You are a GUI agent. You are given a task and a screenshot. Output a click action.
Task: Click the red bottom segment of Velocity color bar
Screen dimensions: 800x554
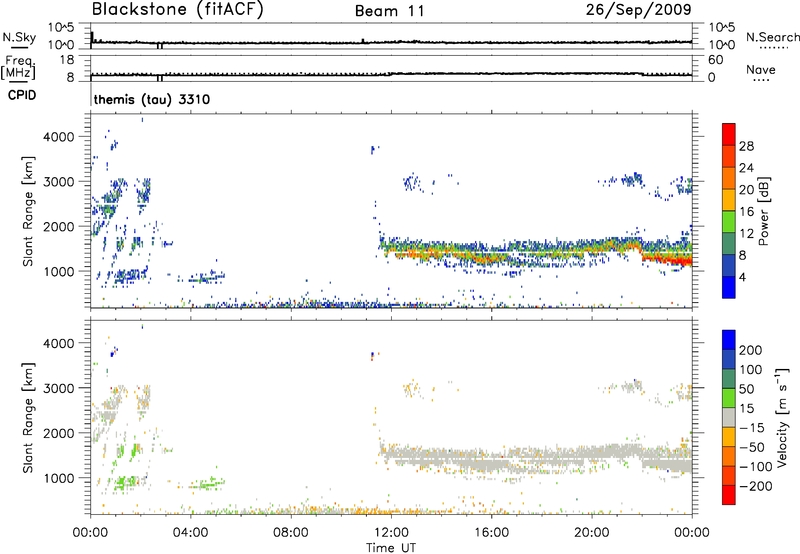point(729,495)
